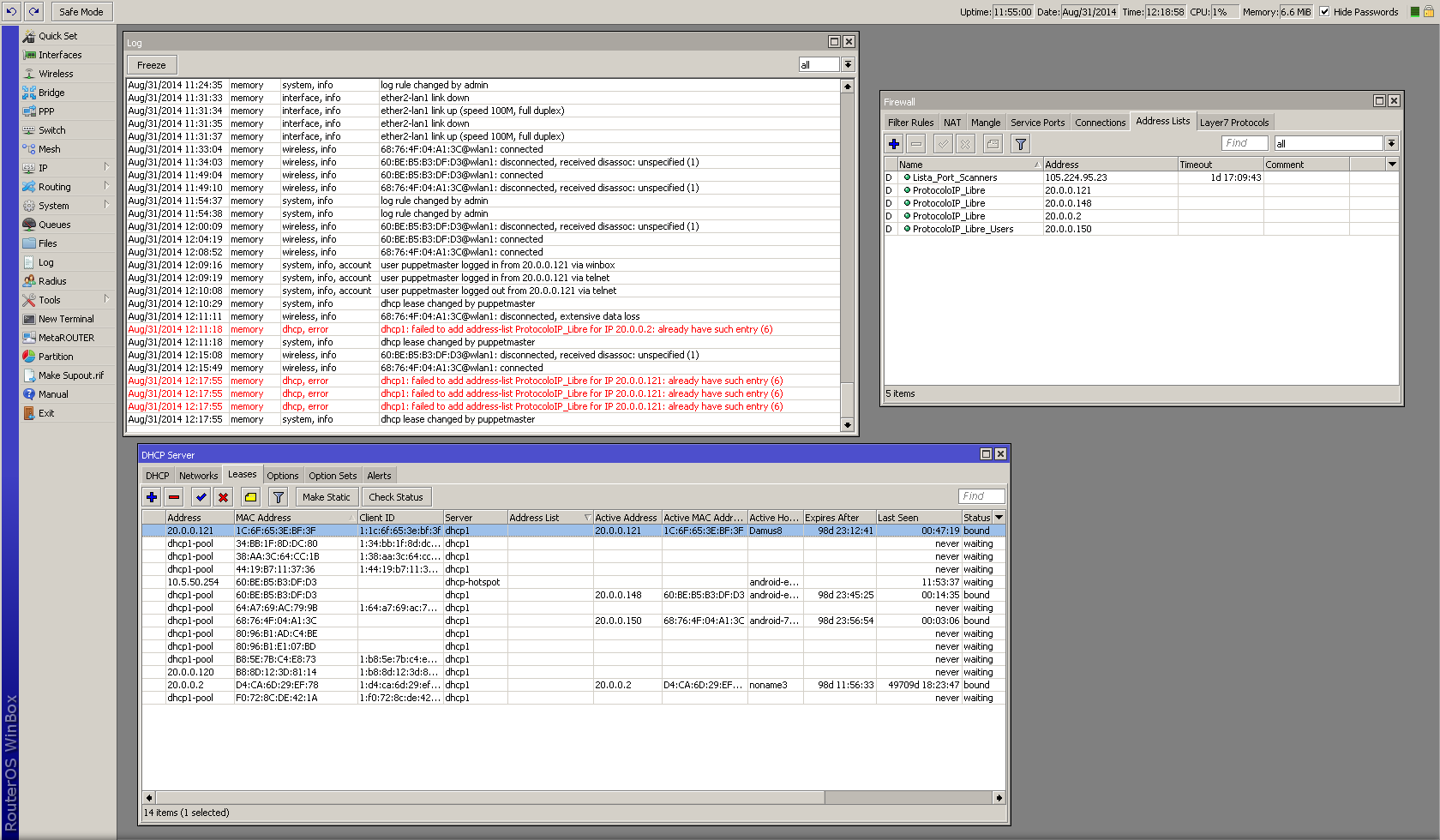
Task: Open the Interfaces menu item
Action: [60, 55]
